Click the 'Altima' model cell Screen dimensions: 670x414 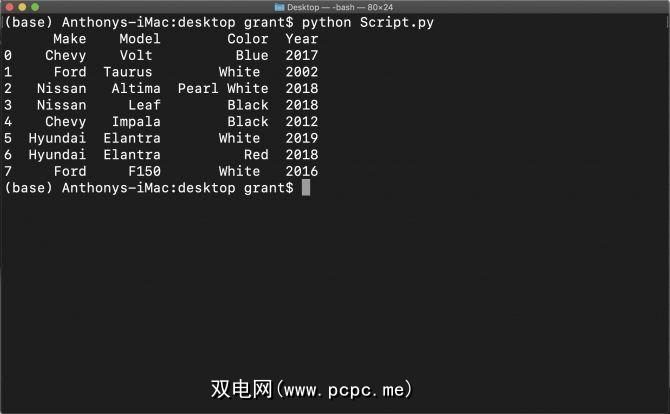point(136,88)
